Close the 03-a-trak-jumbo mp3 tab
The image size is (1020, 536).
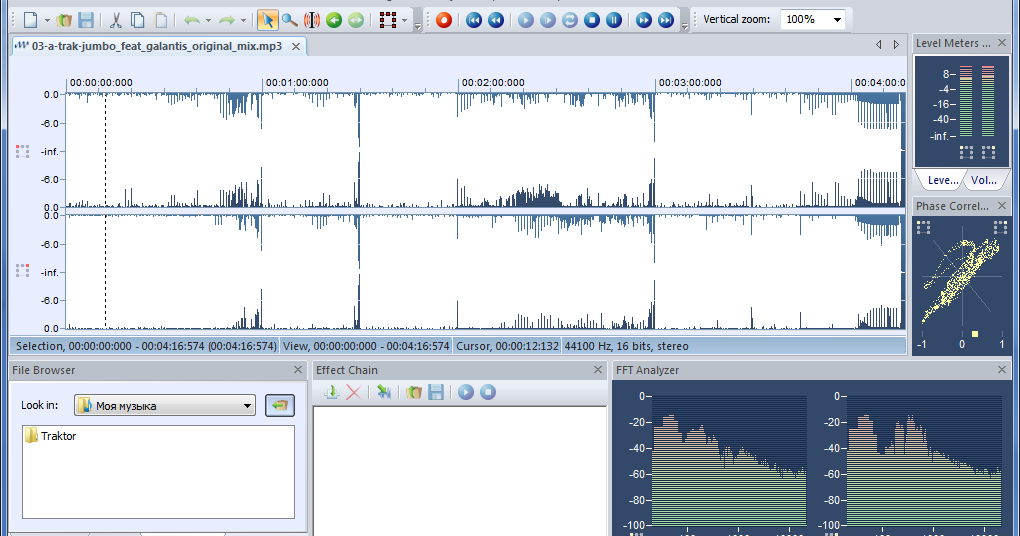coord(296,46)
